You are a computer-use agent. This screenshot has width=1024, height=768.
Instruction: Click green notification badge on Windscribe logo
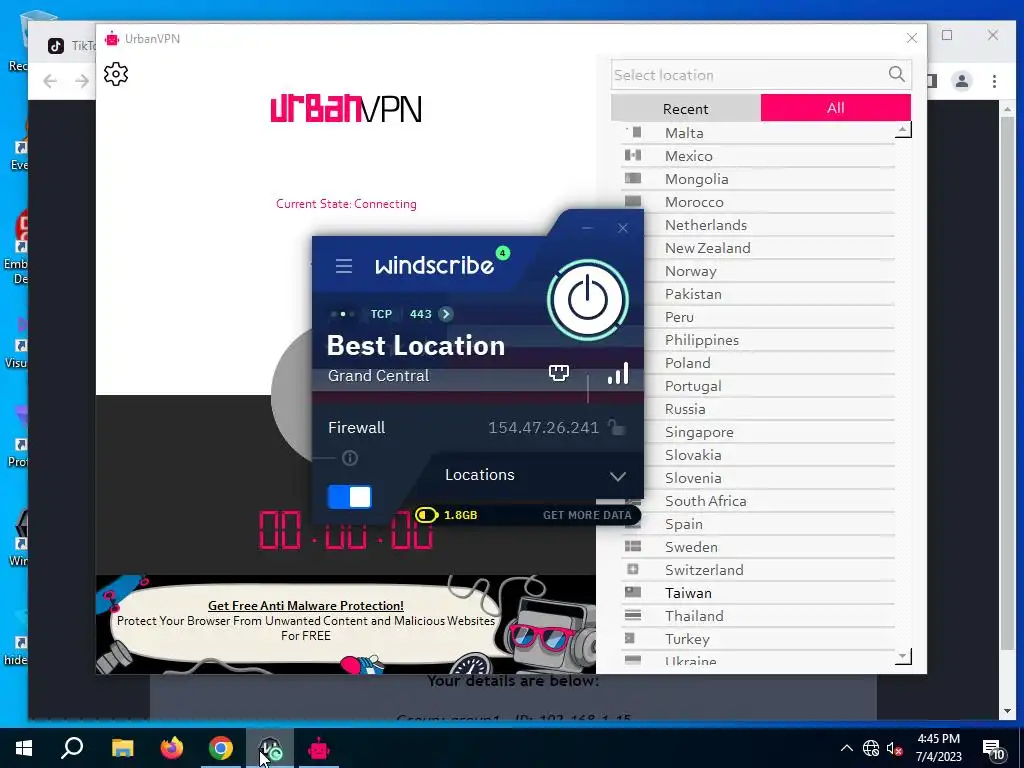502,253
